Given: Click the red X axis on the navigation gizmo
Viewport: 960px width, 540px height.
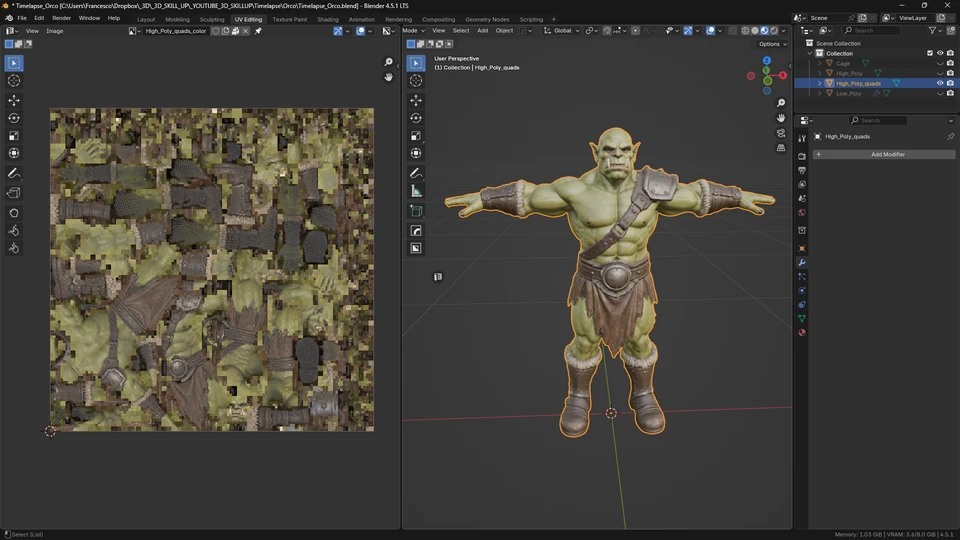Looking at the screenshot, I should pos(782,75).
